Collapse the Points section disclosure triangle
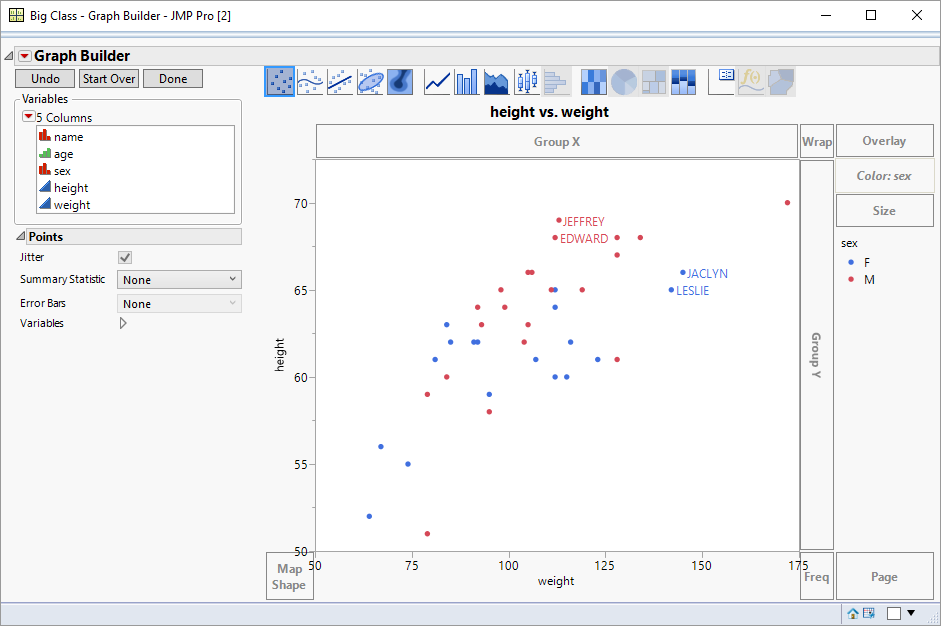 tap(20, 236)
